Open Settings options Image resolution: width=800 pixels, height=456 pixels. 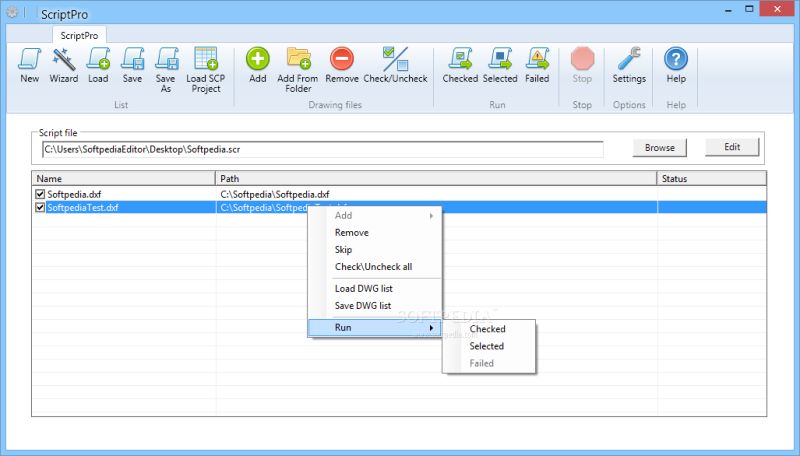click(629, 65)
